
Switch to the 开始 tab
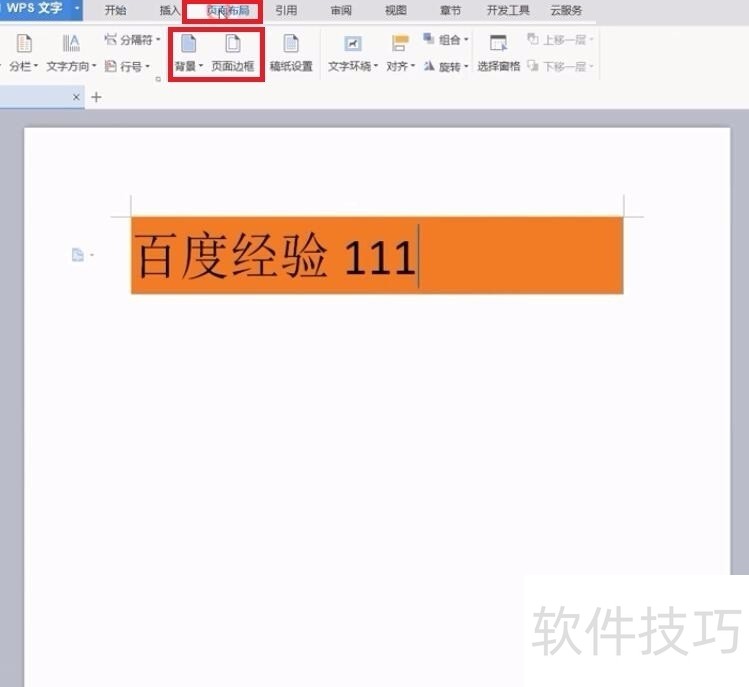[115, 10]
